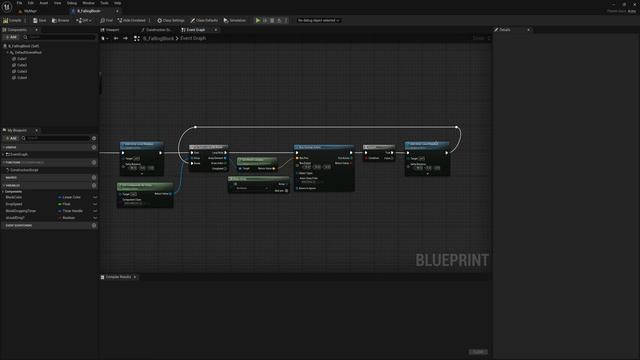Switch to the Construction Script tab
This screenshot has height=360, width=640.
click(156, 30)
